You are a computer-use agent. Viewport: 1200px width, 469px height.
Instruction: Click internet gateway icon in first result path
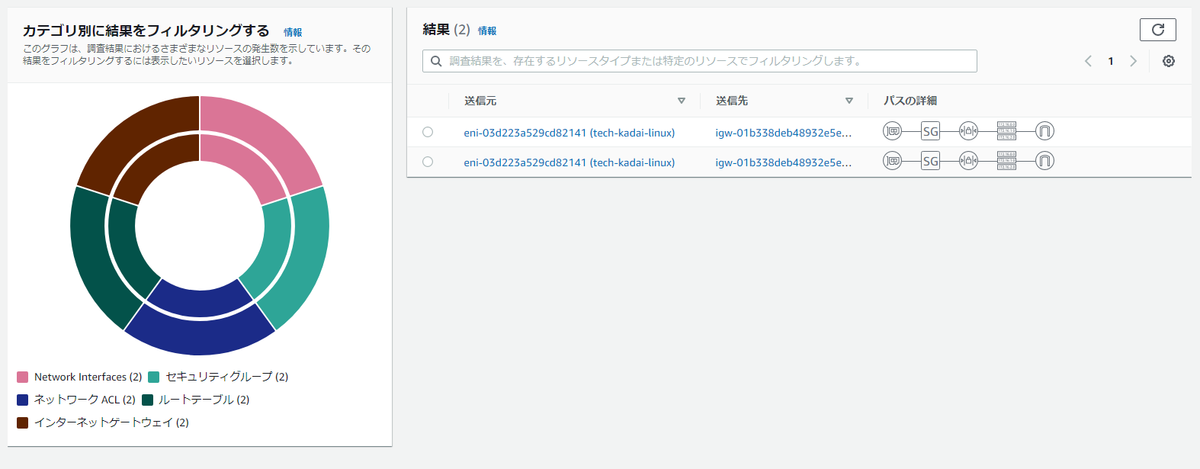point(1045,131)
